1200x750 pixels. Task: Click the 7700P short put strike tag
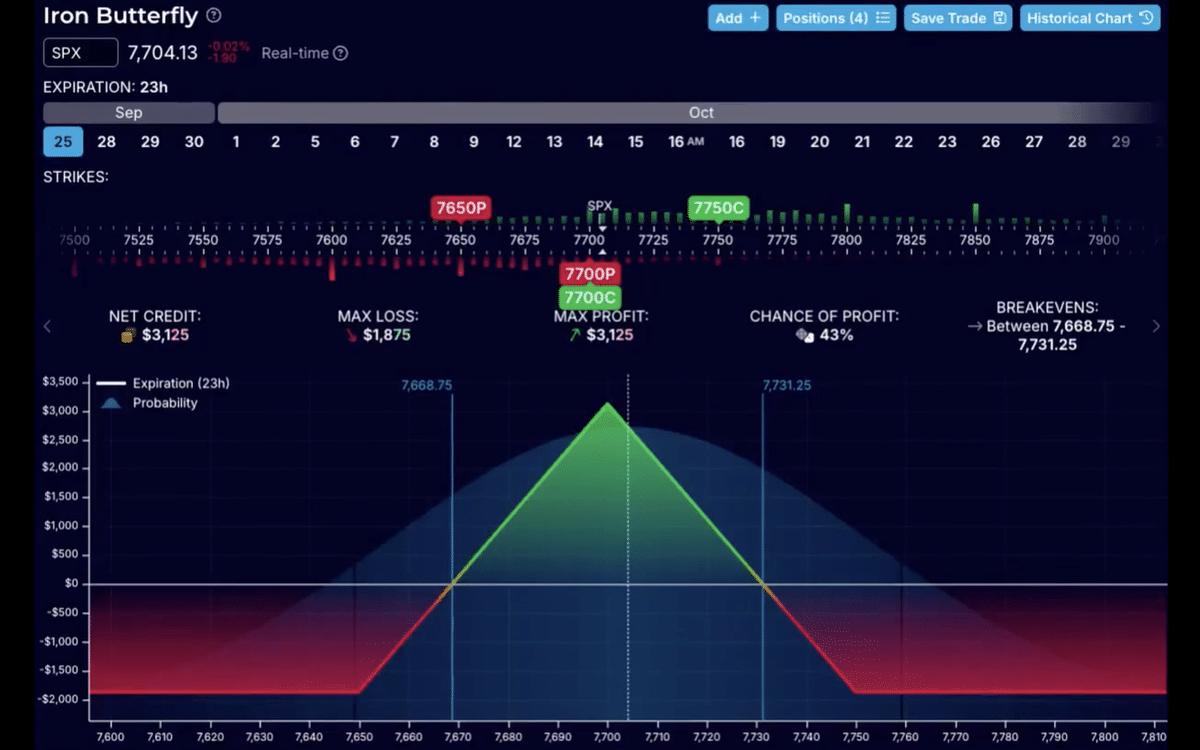coord(590,274)
